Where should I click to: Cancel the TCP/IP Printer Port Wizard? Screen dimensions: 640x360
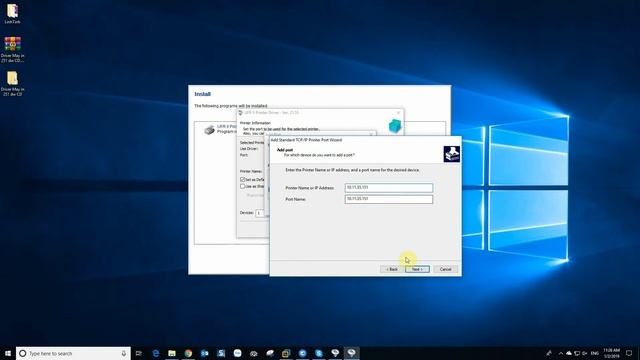tap(445, 269)
